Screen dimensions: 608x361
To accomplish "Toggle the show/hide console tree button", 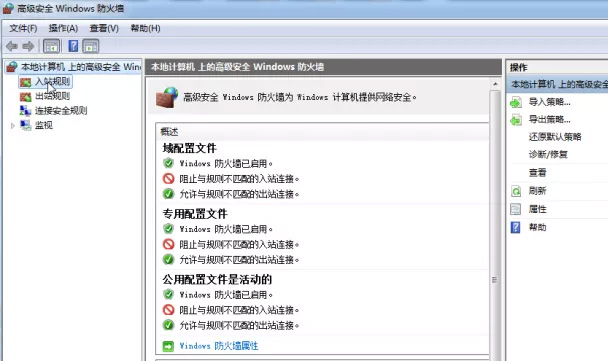I will point(51,46).
